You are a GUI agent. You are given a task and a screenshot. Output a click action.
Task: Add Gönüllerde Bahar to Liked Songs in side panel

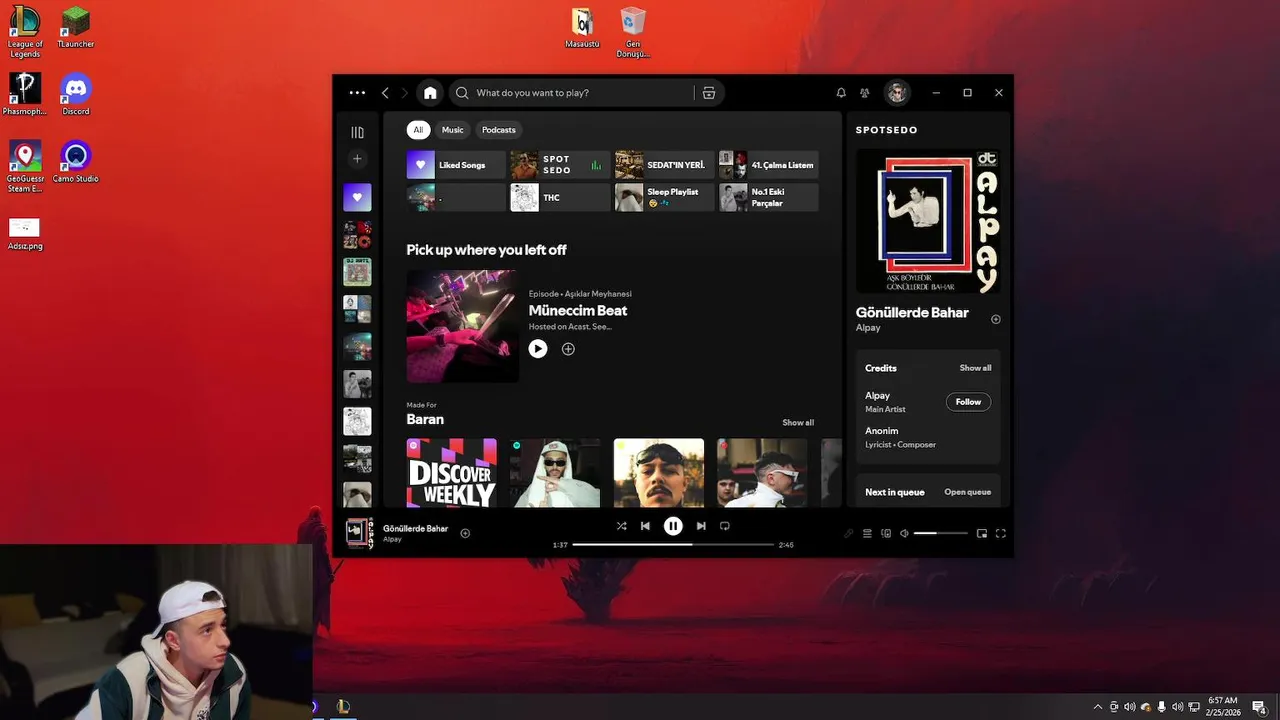point(995,320)
